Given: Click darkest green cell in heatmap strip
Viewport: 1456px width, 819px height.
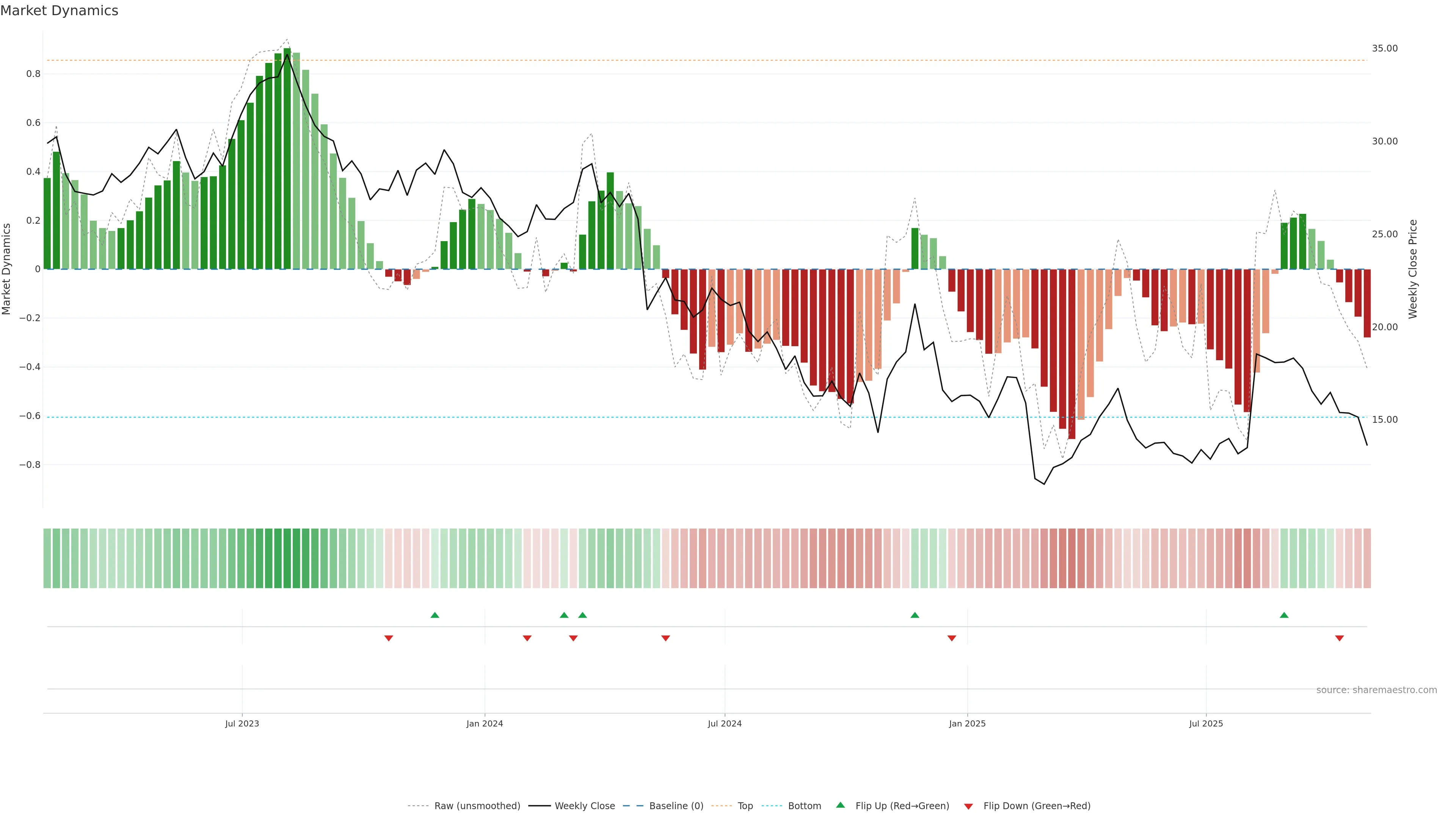Looking at the screenshot, I should (287, 559).
